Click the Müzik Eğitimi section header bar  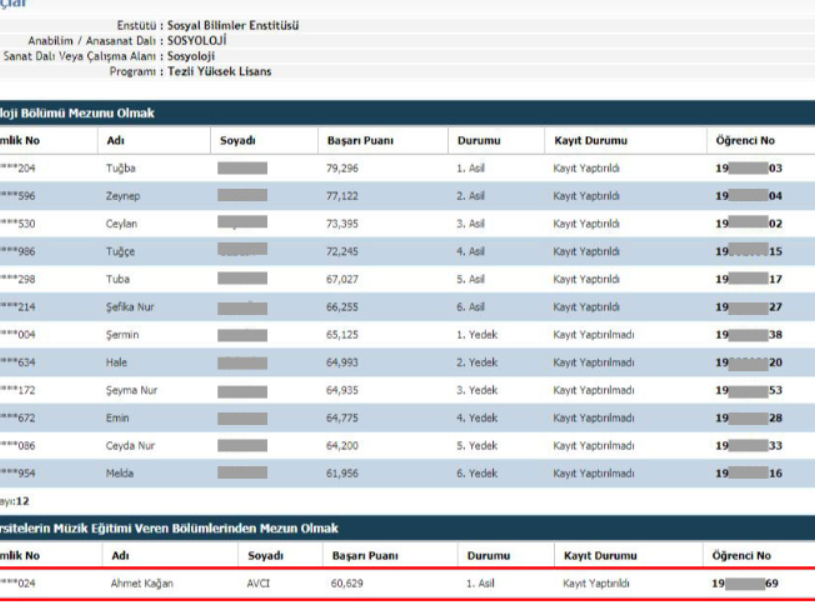tap(400, 527)
